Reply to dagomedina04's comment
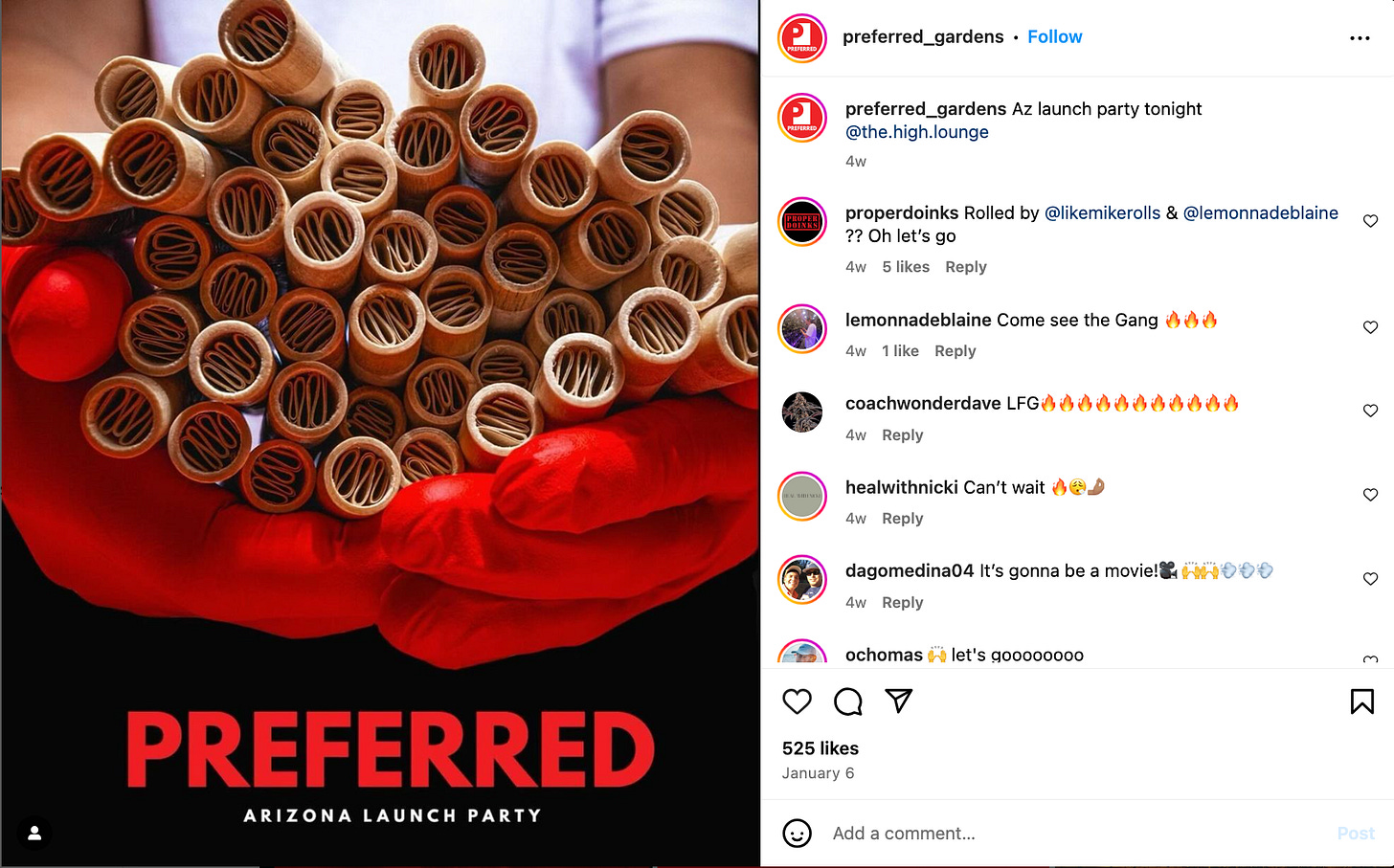Image resolution: width=1394 pixels, height=868 pixels. (902, 603)
